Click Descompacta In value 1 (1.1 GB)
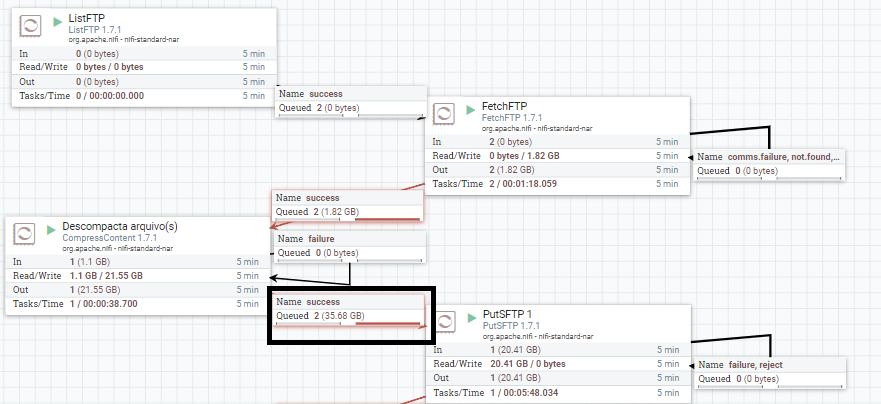This screenshot has height=404, width=881. pos(90,262)
